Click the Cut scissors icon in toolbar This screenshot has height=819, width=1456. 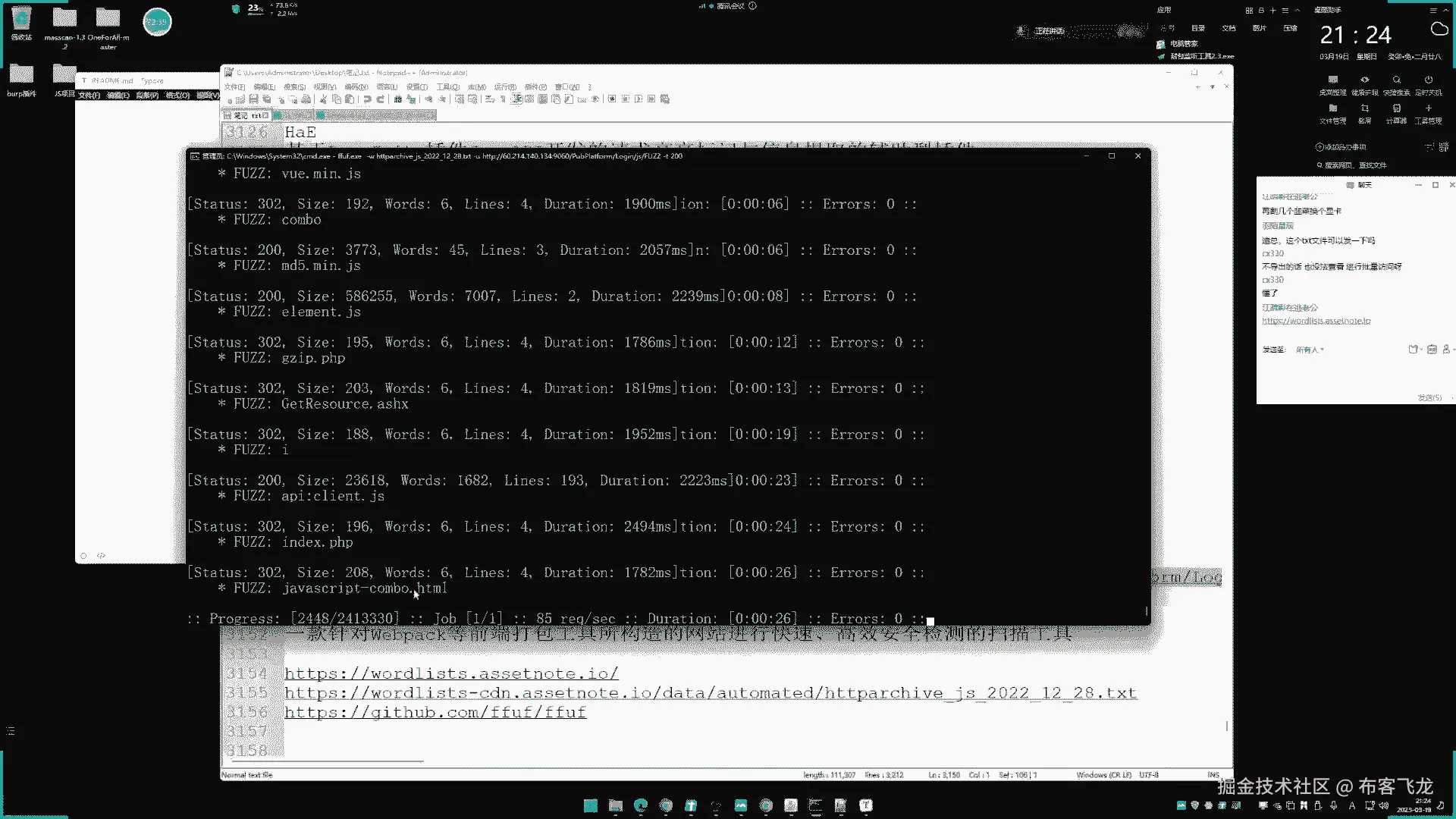323,99
